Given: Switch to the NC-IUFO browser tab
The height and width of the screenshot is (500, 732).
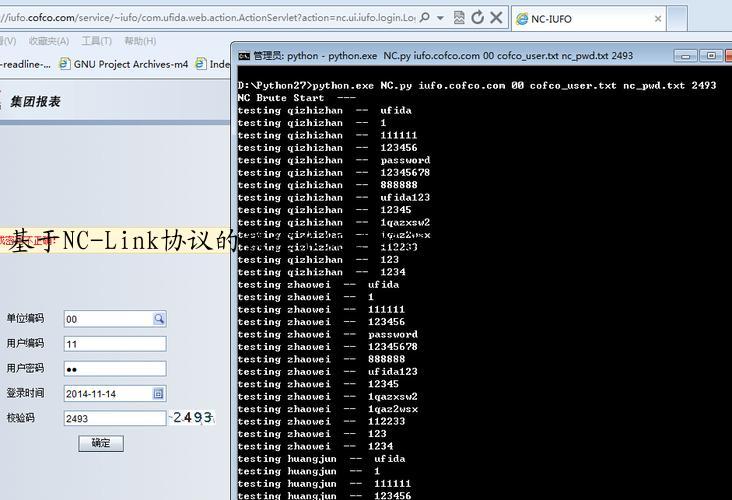Looking at the screenshot, I should 588,19.
